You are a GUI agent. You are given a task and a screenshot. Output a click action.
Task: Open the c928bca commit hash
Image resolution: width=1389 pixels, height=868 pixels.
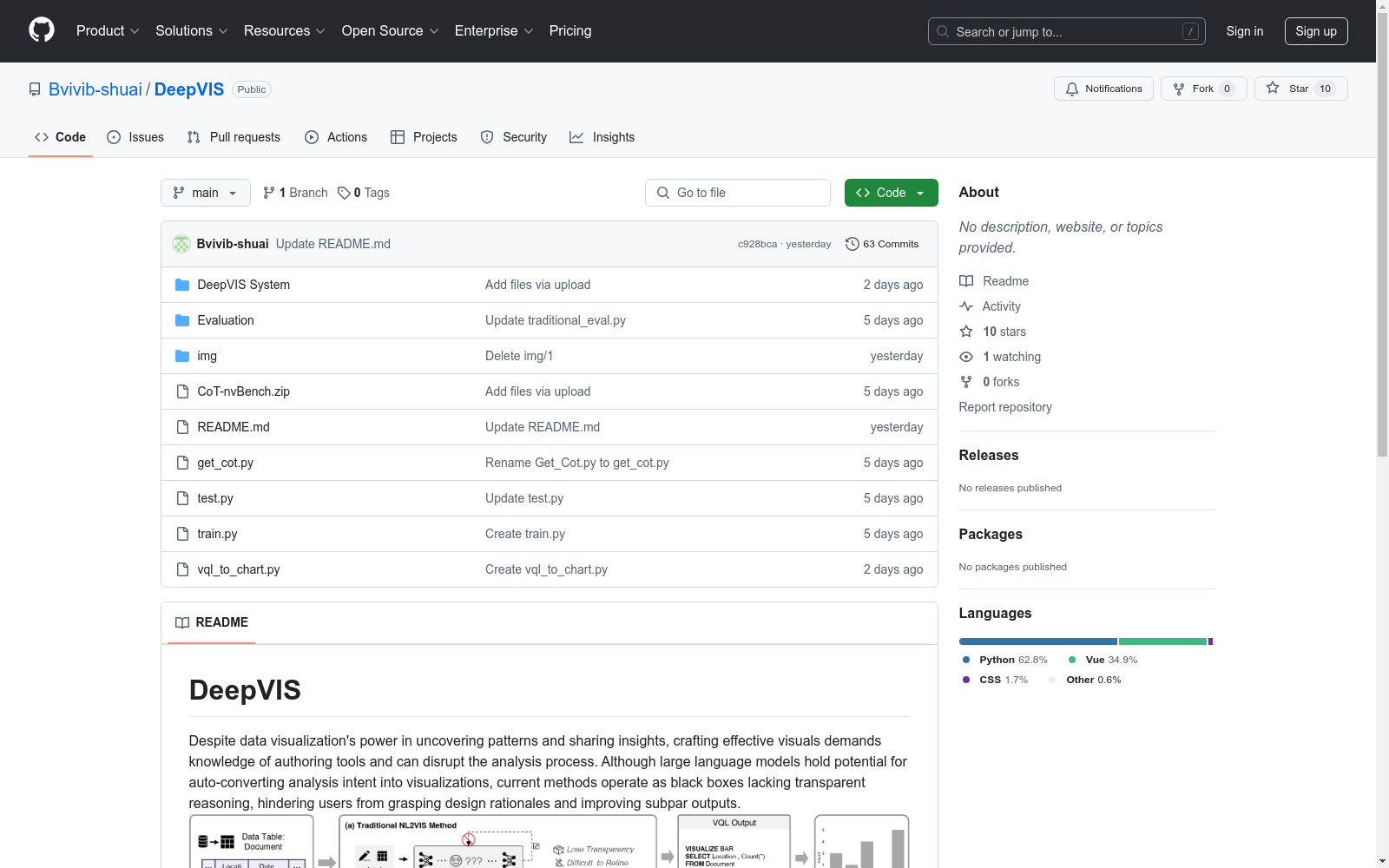757,244
